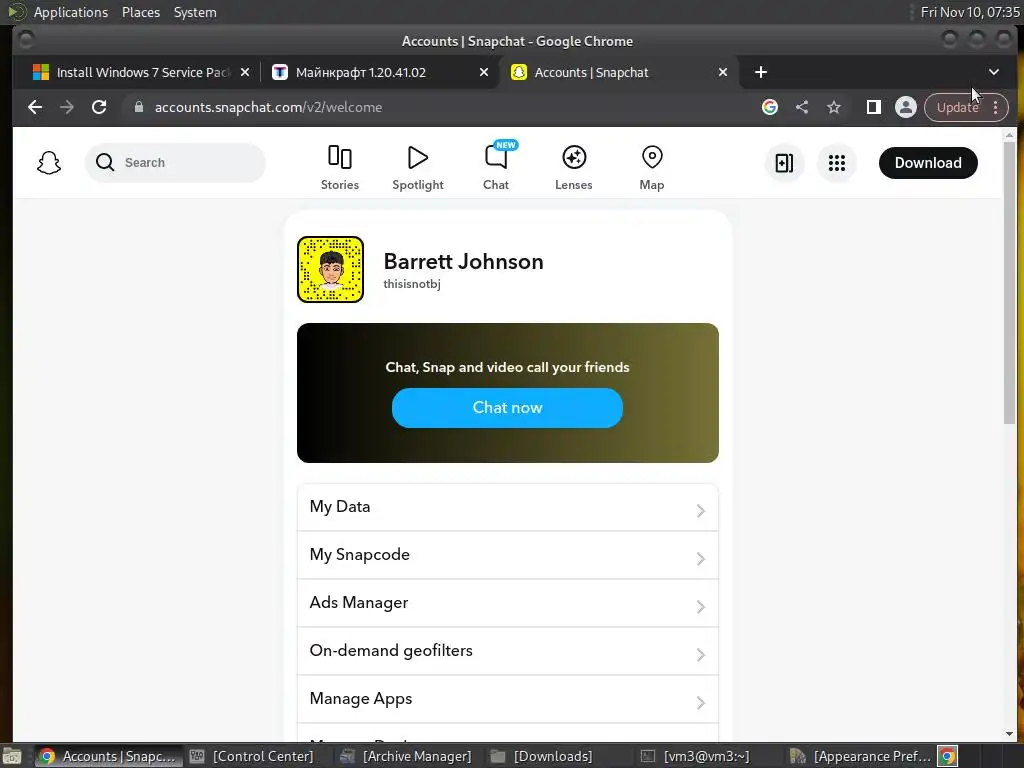Click the Chrome icon at the taskbar's right end
This screenshot has width=1024, height=768.
[x=948, y=756]
